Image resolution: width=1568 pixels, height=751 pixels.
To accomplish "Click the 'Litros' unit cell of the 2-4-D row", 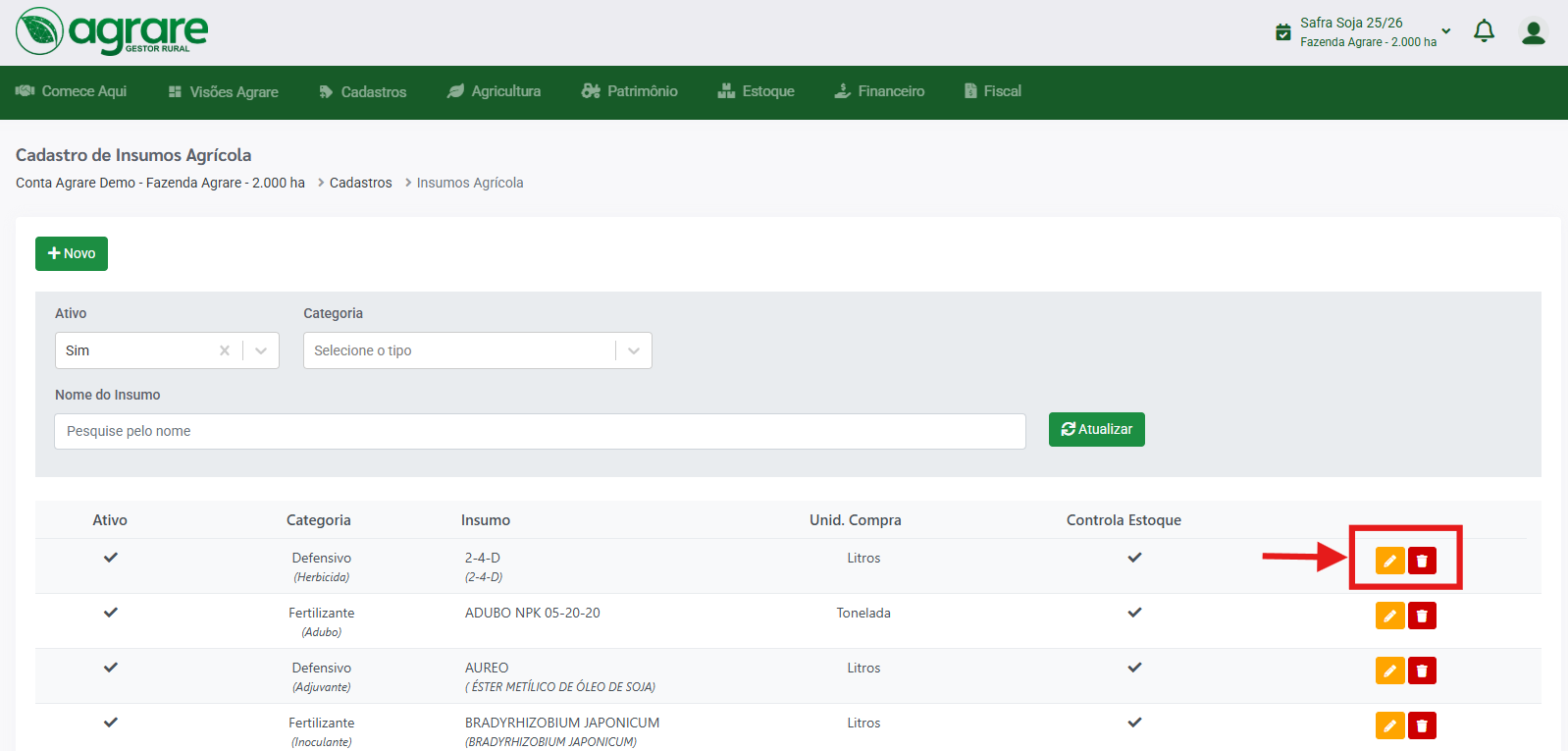I will tap(863, 558).
